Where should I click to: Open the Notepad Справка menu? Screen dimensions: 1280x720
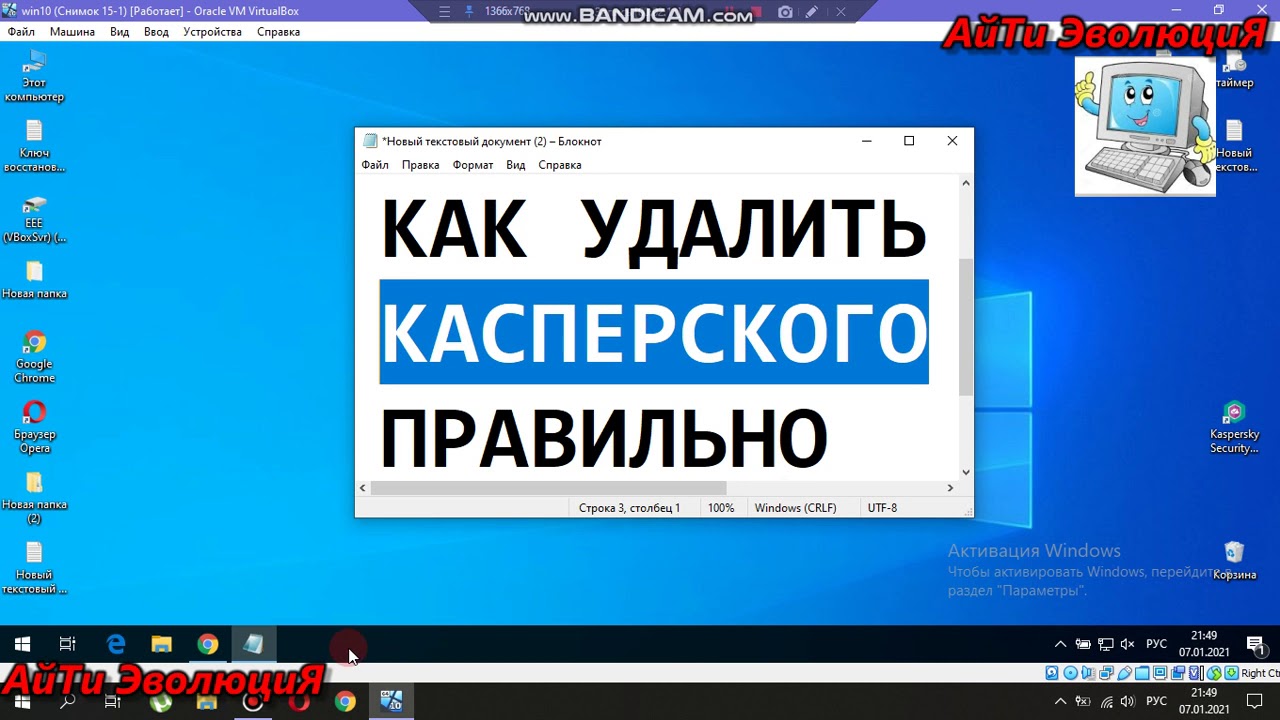(x=560, y=165)
